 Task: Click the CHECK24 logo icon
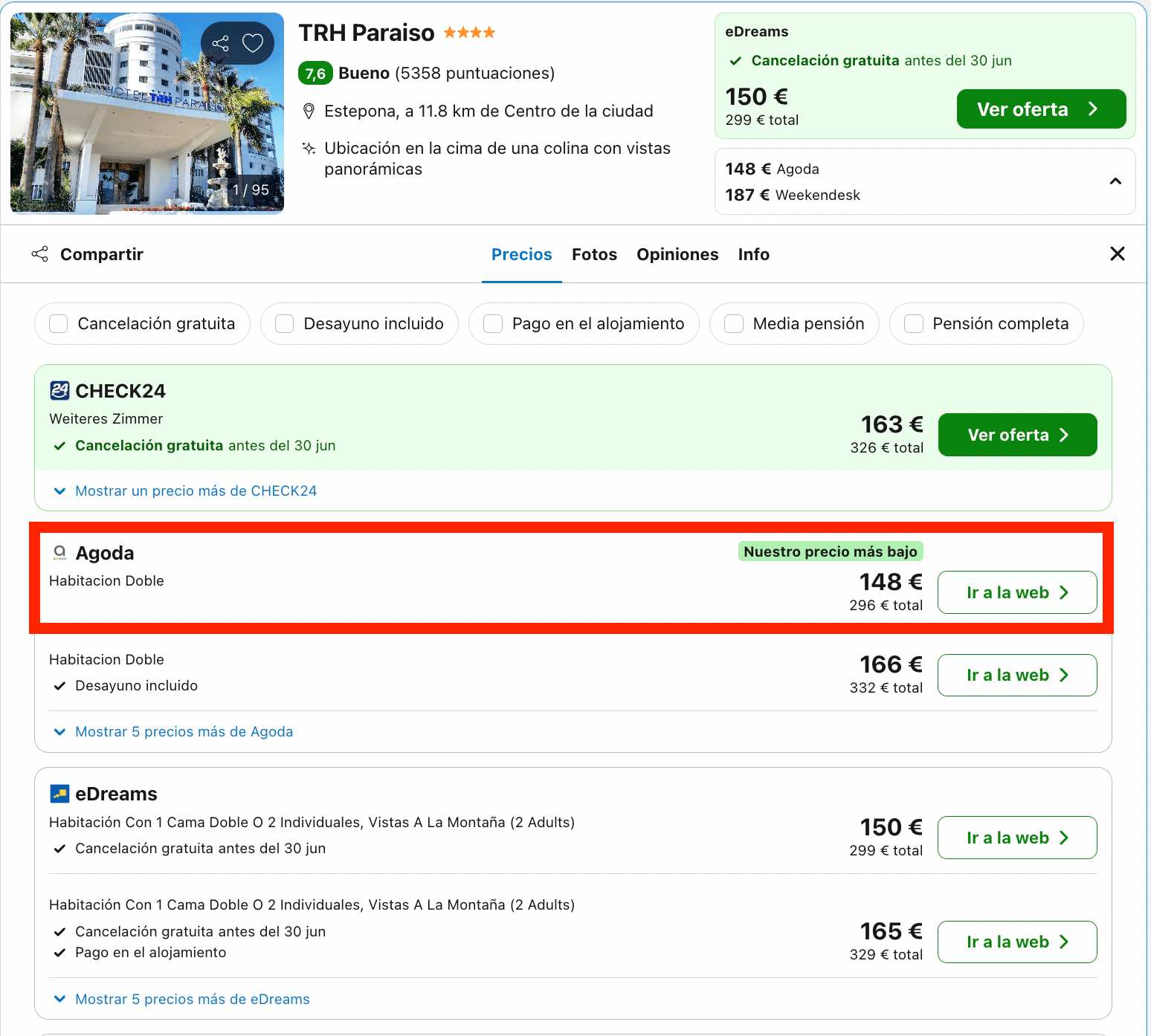click(59, 390)
